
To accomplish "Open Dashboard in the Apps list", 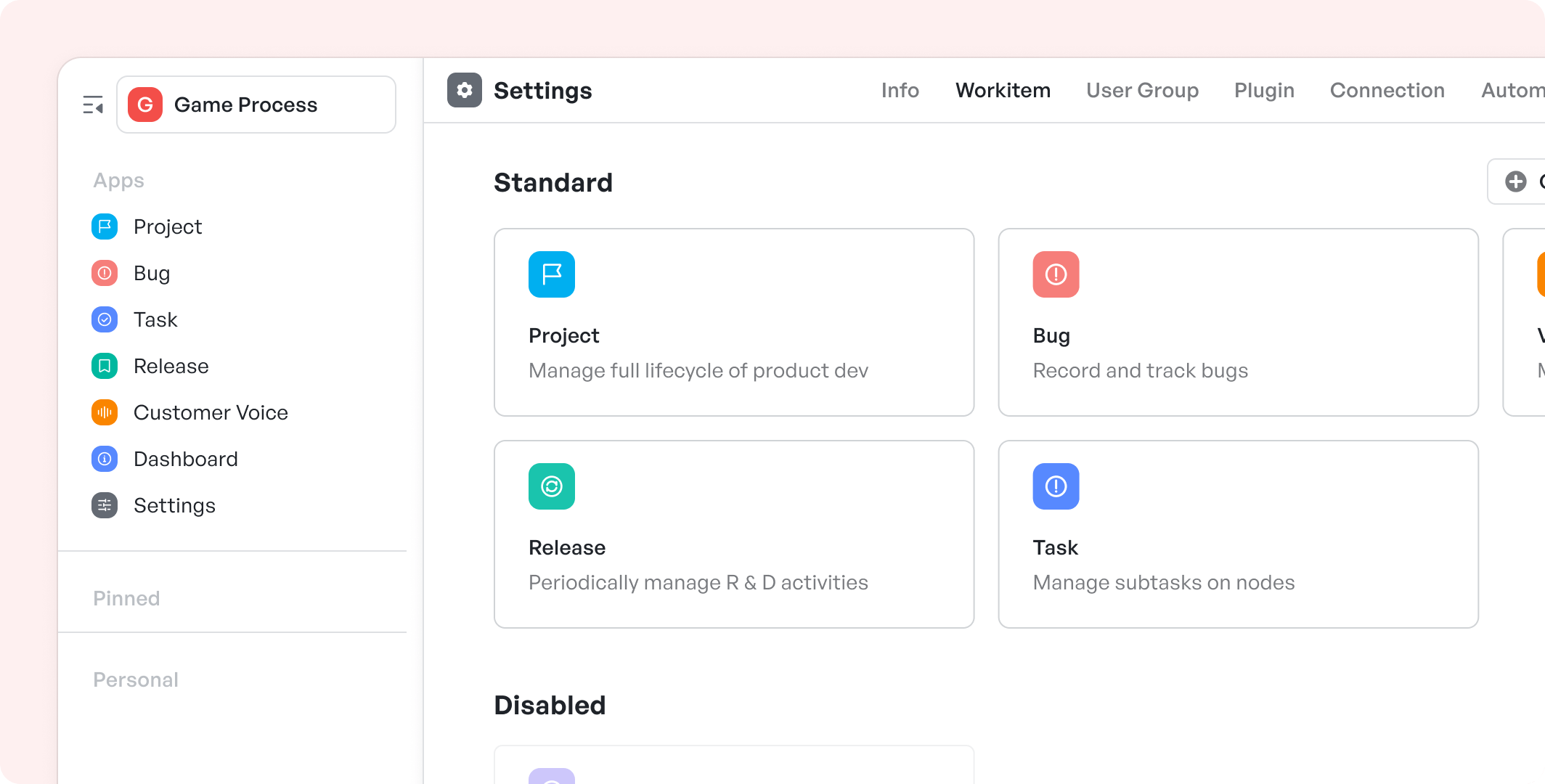I will pyautogui.click(x=186, y=459).
